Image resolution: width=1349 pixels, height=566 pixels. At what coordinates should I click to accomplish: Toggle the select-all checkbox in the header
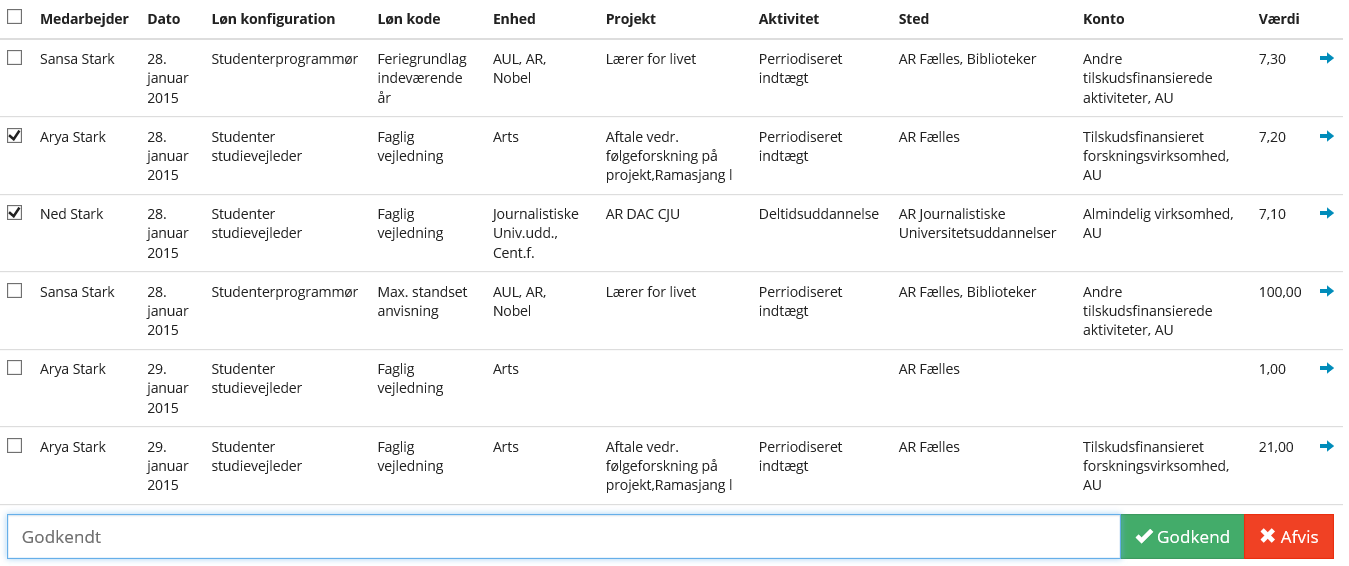pyautogui.click(x=15, y=17)
